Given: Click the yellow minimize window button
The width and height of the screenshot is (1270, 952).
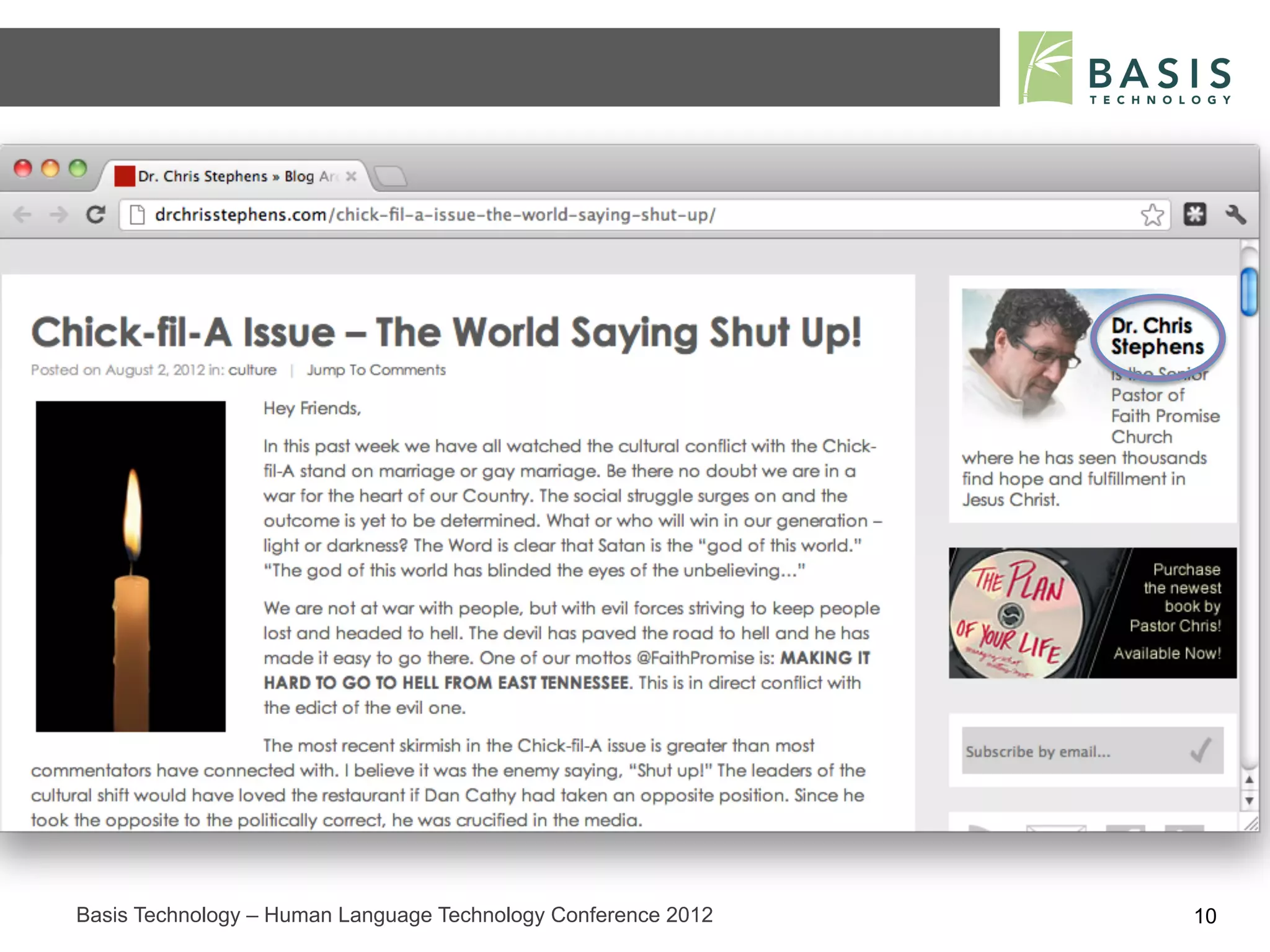Looking at the screenshot, I should [50, 168].
